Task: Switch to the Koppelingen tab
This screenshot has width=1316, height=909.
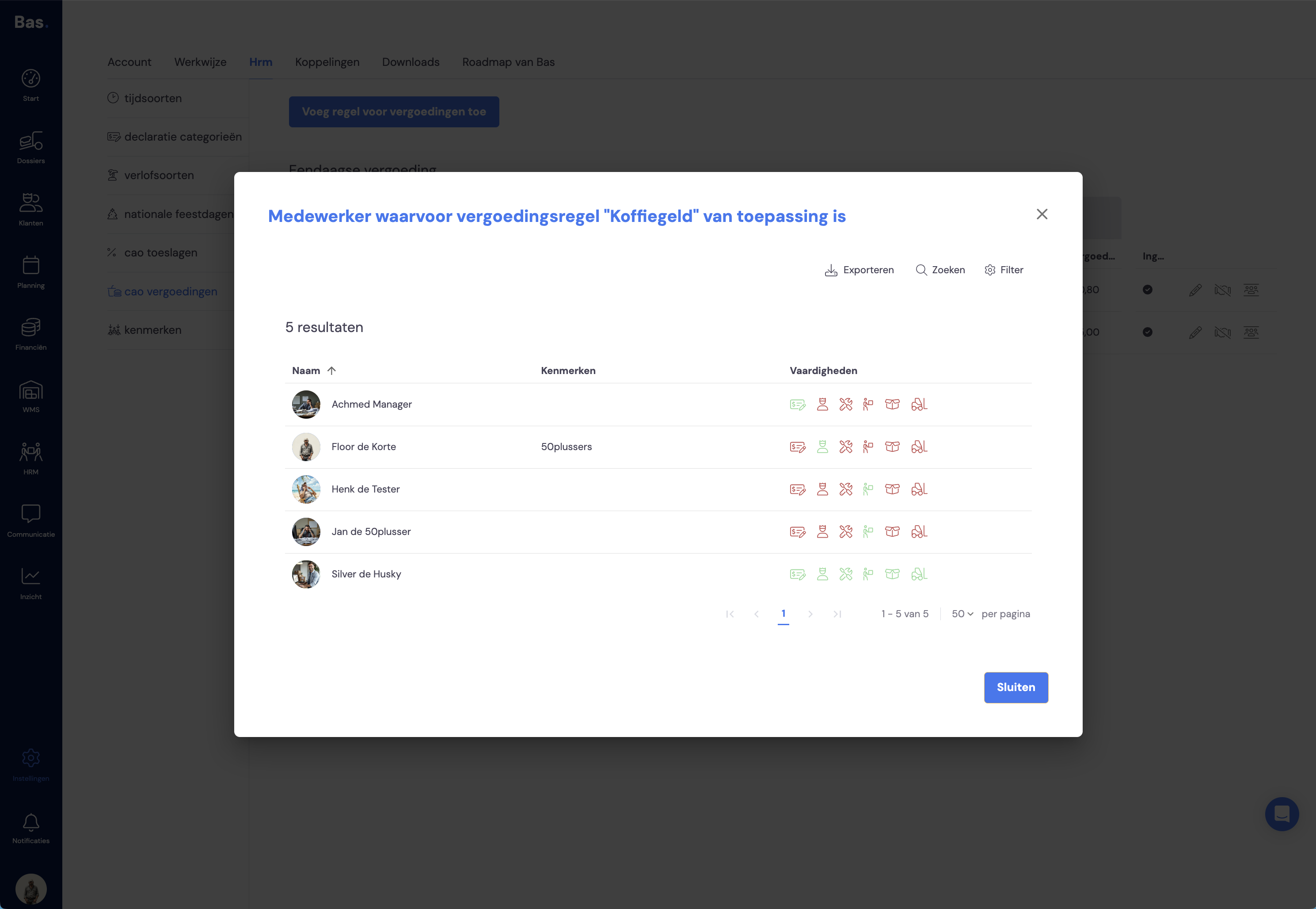Action: click(x=327, y=62)
